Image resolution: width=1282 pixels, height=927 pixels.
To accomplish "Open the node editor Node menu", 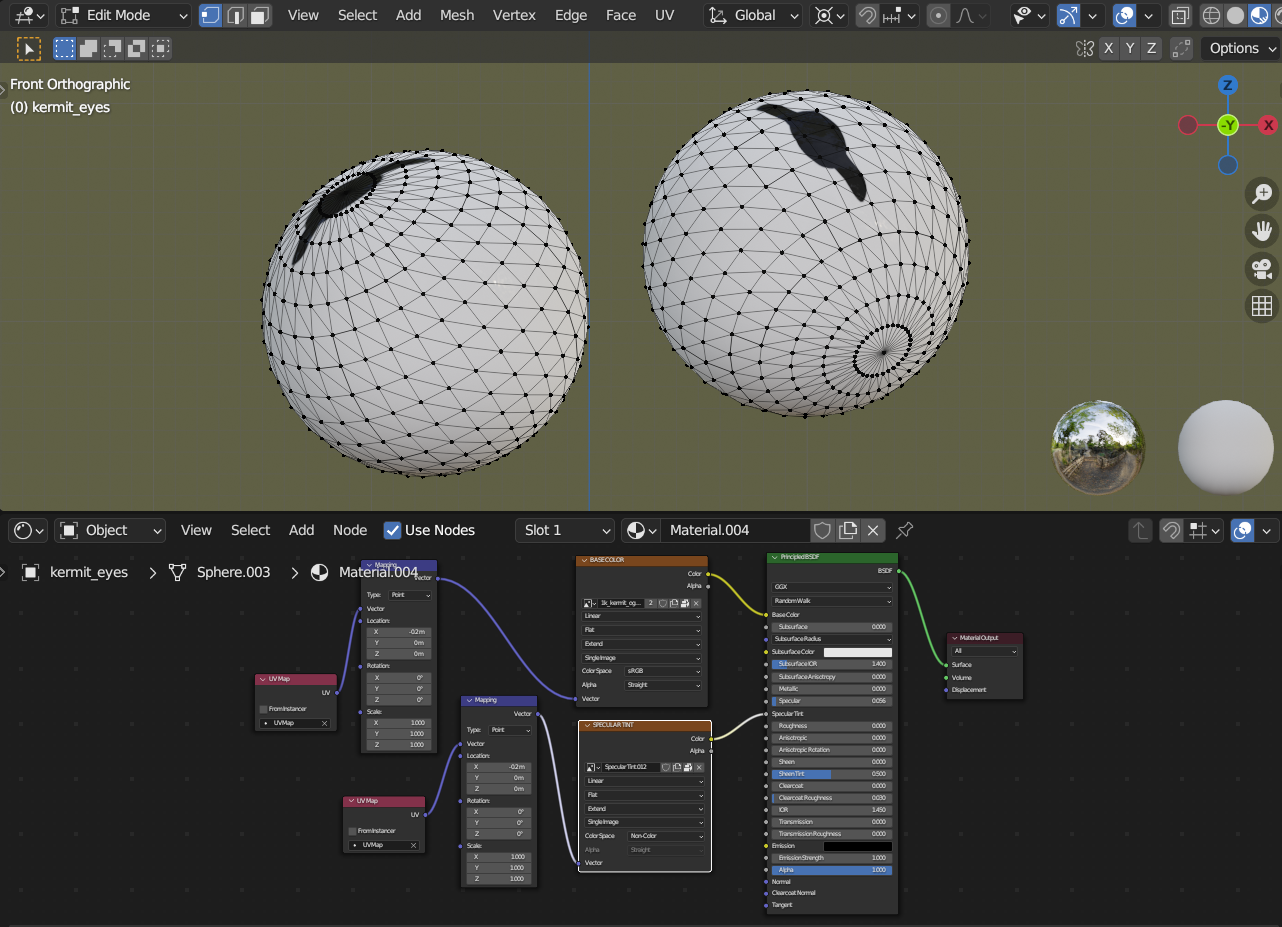I will [350, 530].
